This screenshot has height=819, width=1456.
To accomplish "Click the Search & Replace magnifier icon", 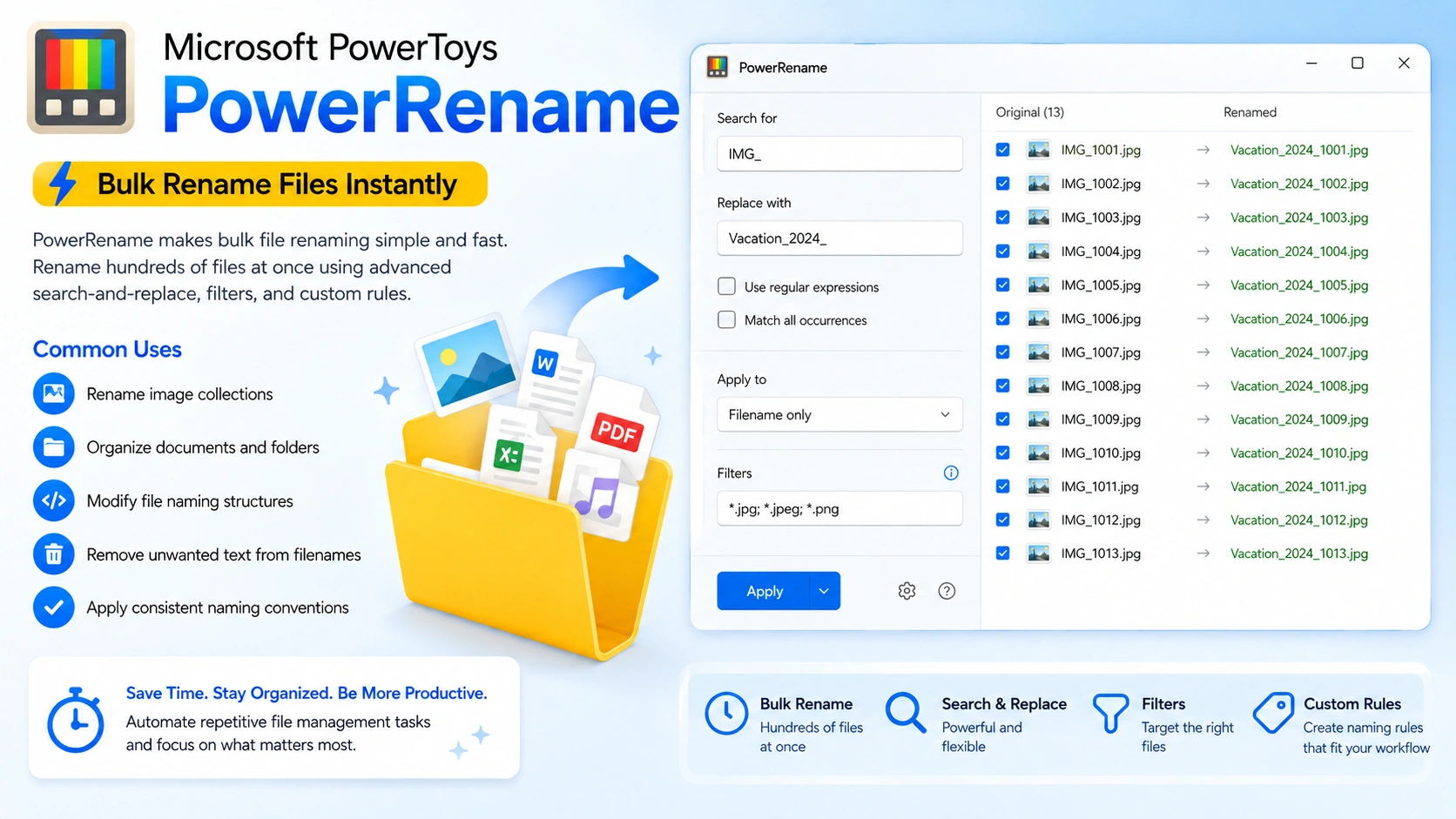I will [906, 714].
